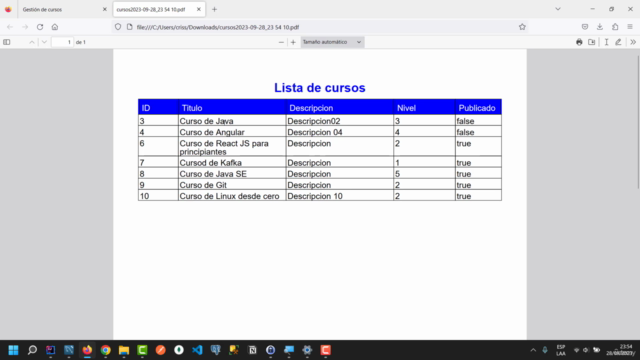Click the PDF viewer vertical scrollbar
This screenshot has height=360, width=640.
[638, 121]
